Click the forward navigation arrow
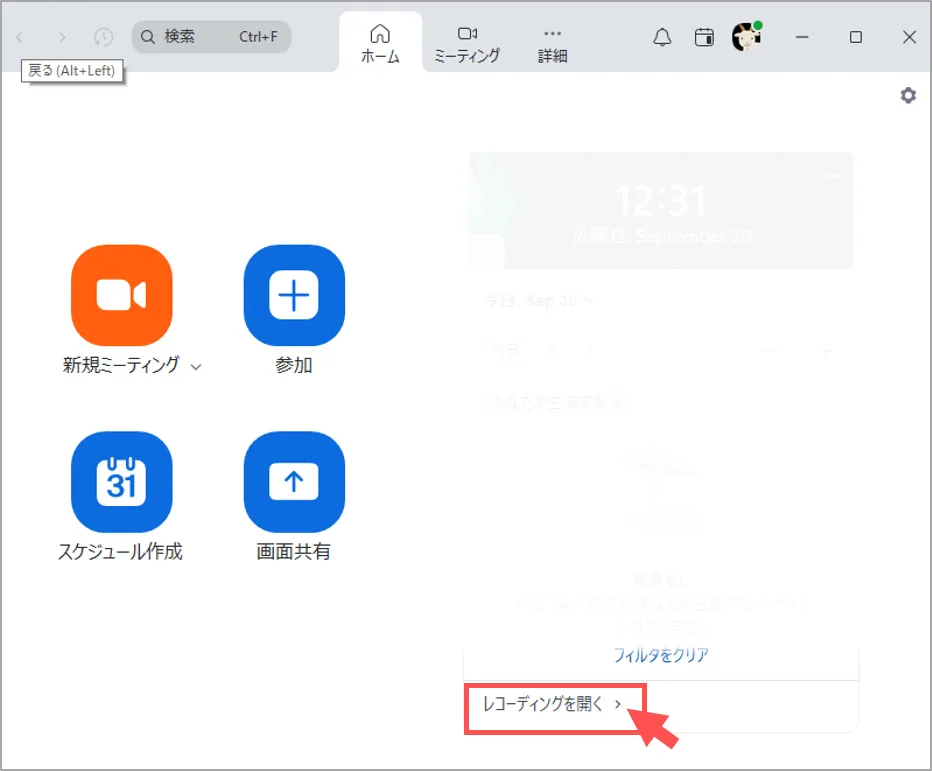The width and height of the screenshot is (932, 771). 62,37
